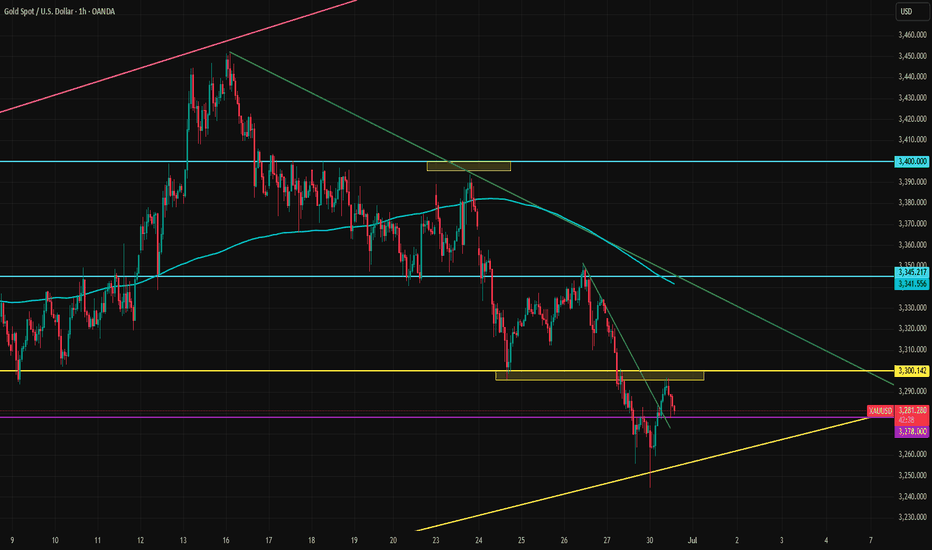Click the 3,240.000 price axis label
This screenshot has width=932, height=550.
pyautogui.click(x=912, y=496)
